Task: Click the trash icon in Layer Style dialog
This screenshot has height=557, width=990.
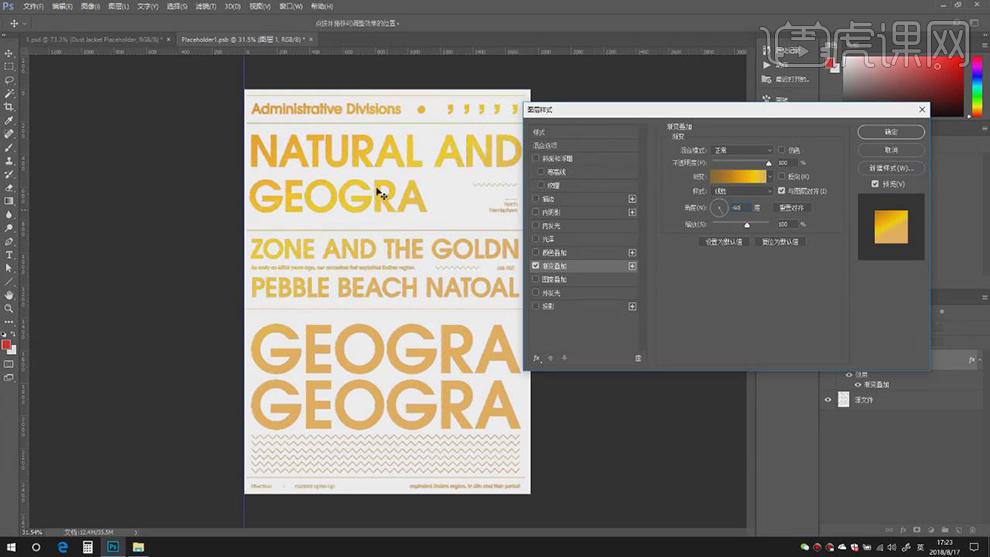Action: [638, 358]
